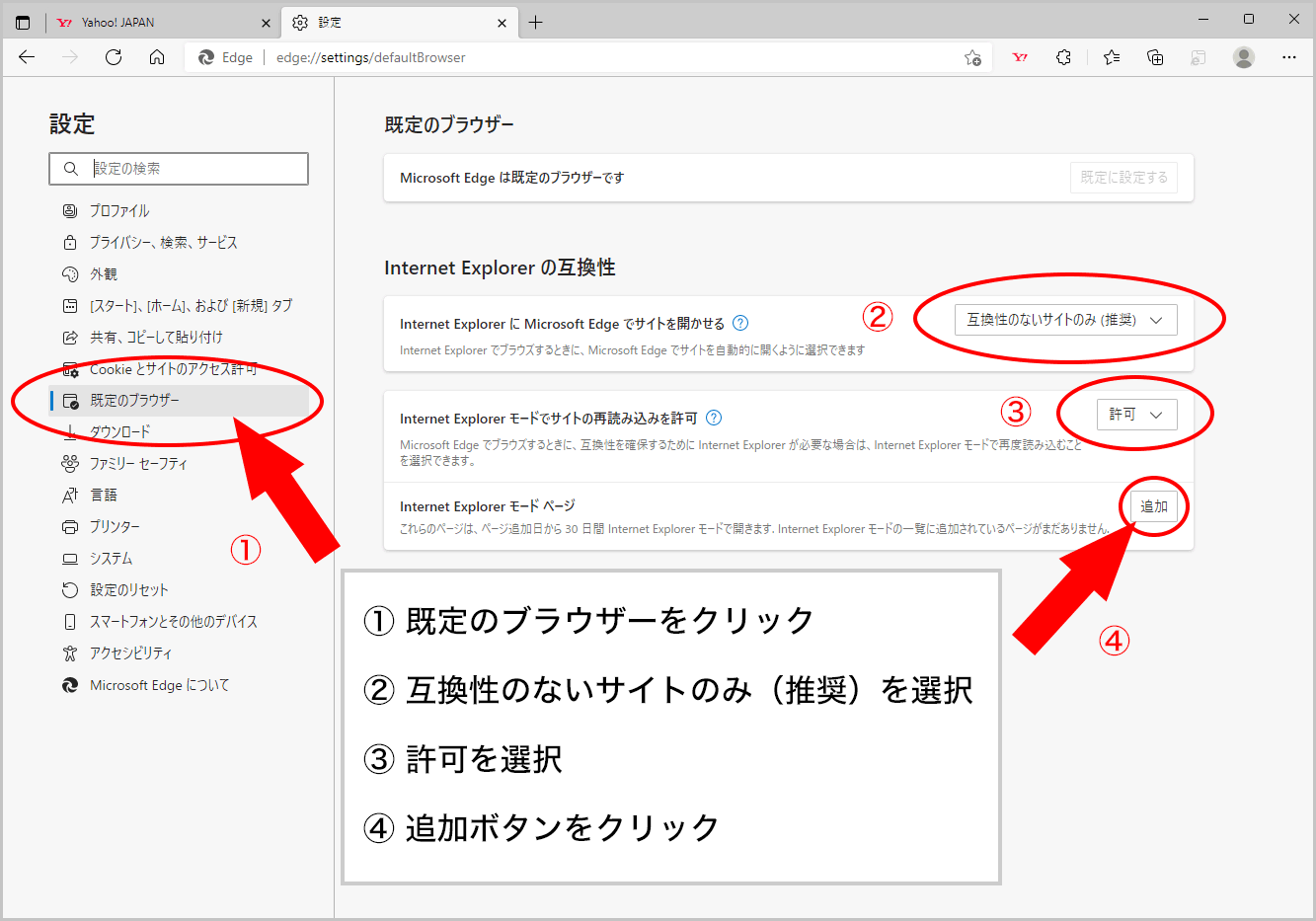Close the 設定 tab
Viewport: 1316px width, 921px height.
[x=502, y=23]
